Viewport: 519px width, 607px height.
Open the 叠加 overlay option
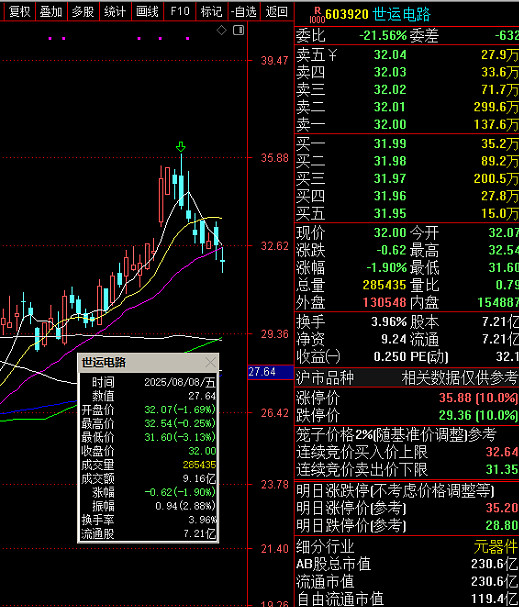tap(51, 12)
